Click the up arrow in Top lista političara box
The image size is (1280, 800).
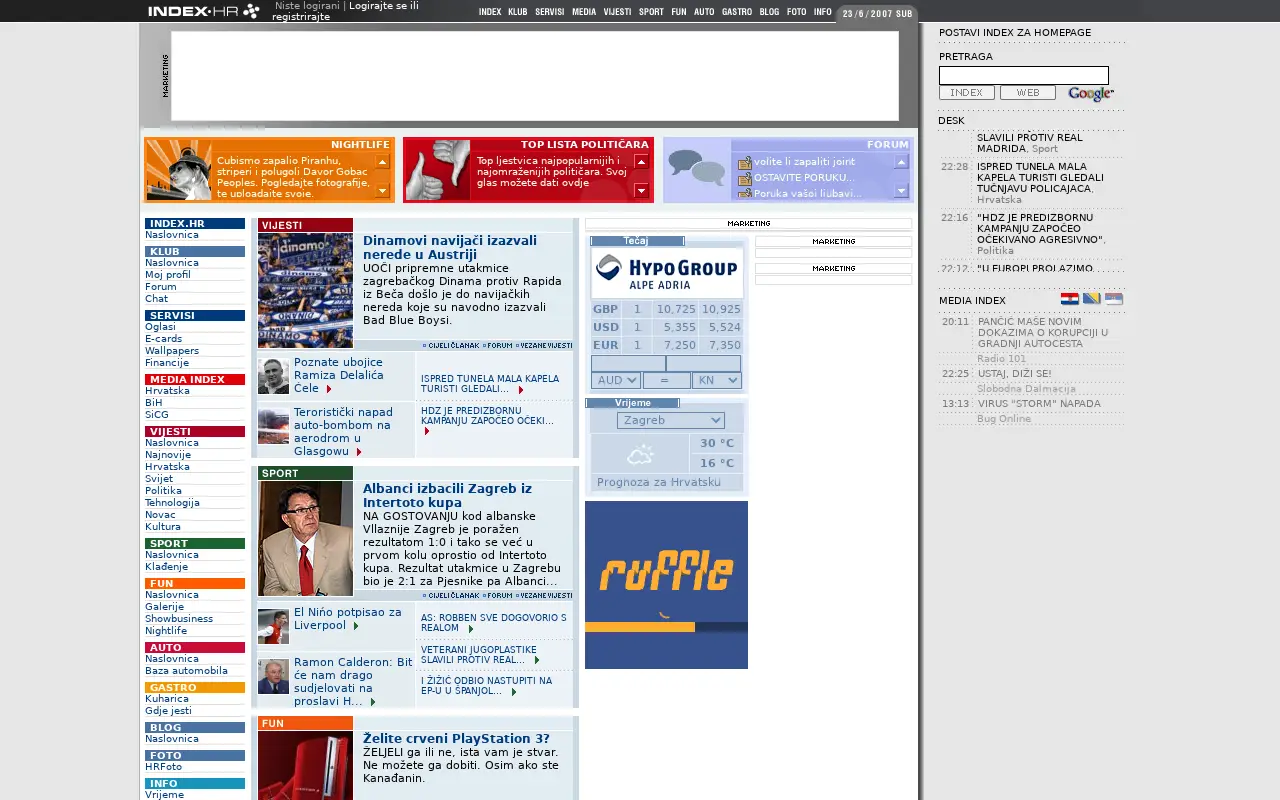642,162
